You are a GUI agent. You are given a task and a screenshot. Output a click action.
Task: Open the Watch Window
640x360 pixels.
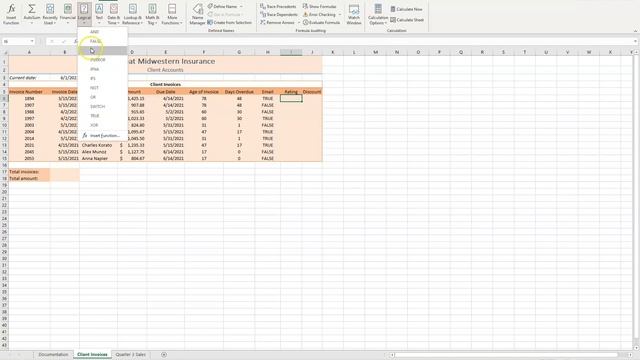coord(353,14)
